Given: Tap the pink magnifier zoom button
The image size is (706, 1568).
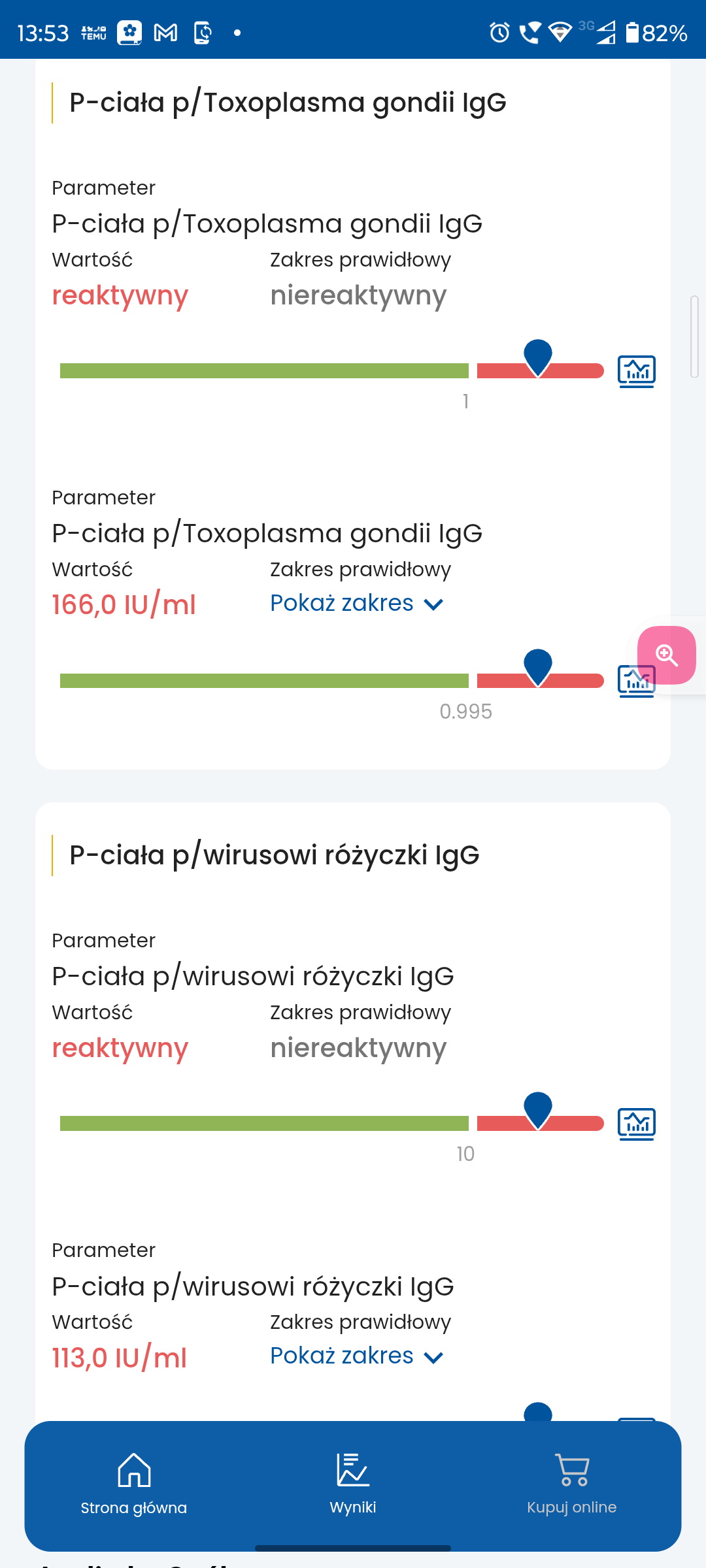Looking at the screenshot, I should click(666, 655).
